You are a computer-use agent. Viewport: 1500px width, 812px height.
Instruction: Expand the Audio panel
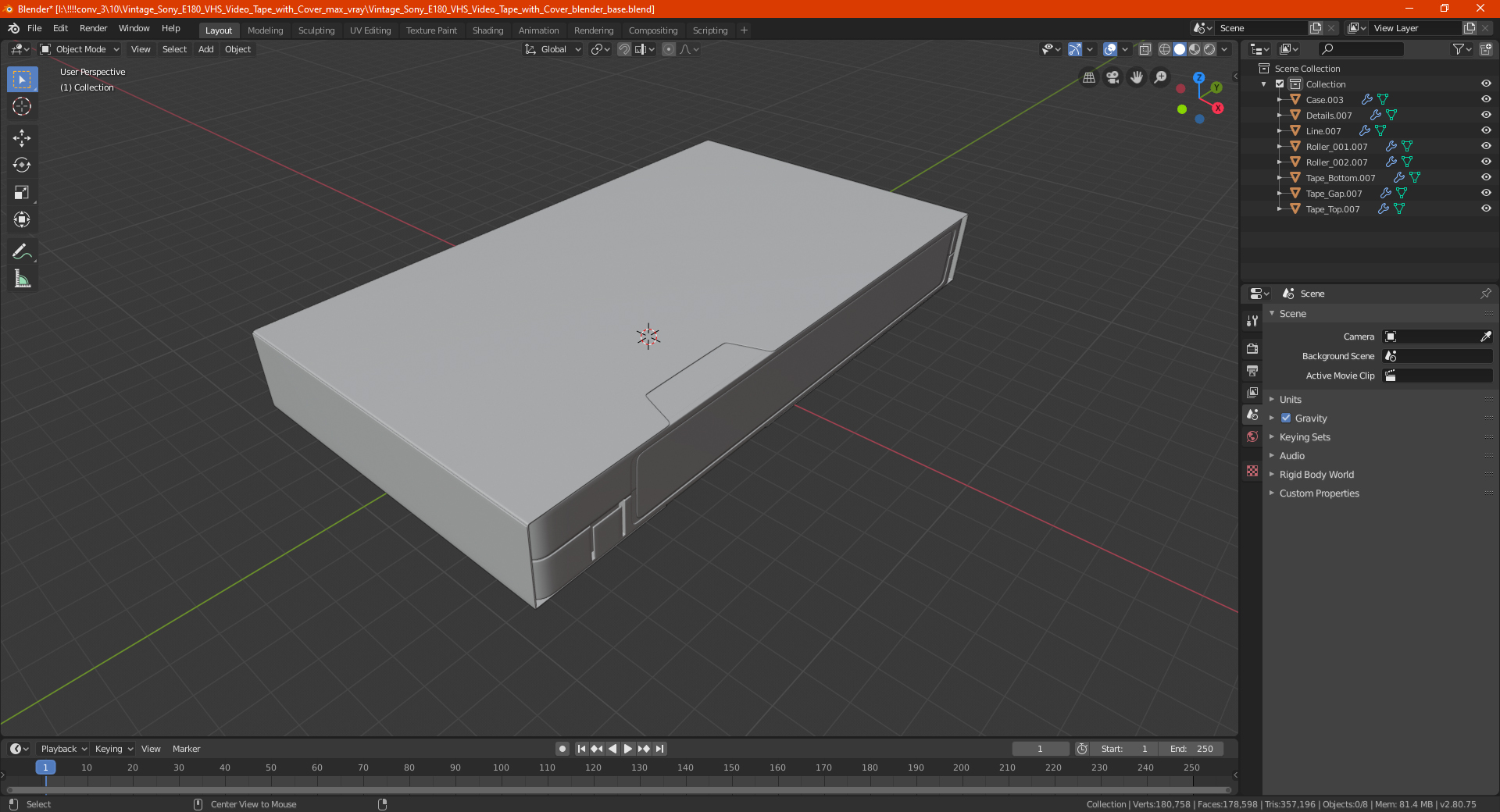(x=1291, y=455)
